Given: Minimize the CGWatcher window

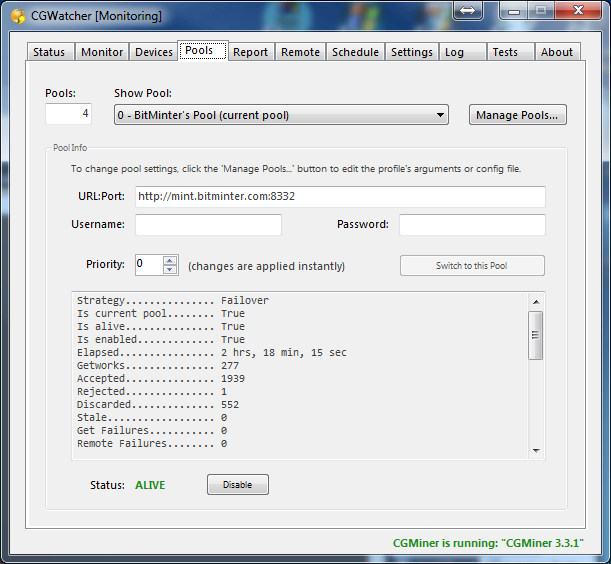Looking at the screenshot, I should 514,10.
